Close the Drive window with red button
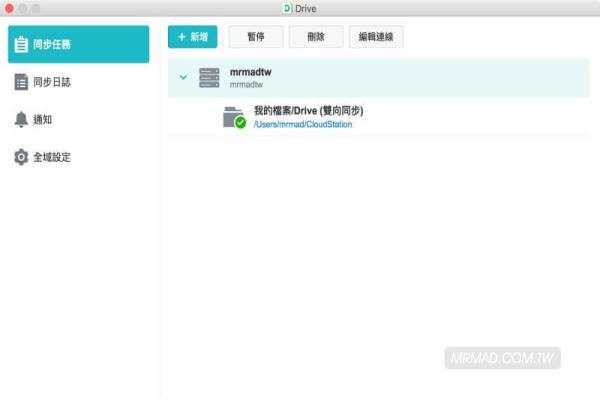Viewport: 600px width, 400px height. click(9, 8)
